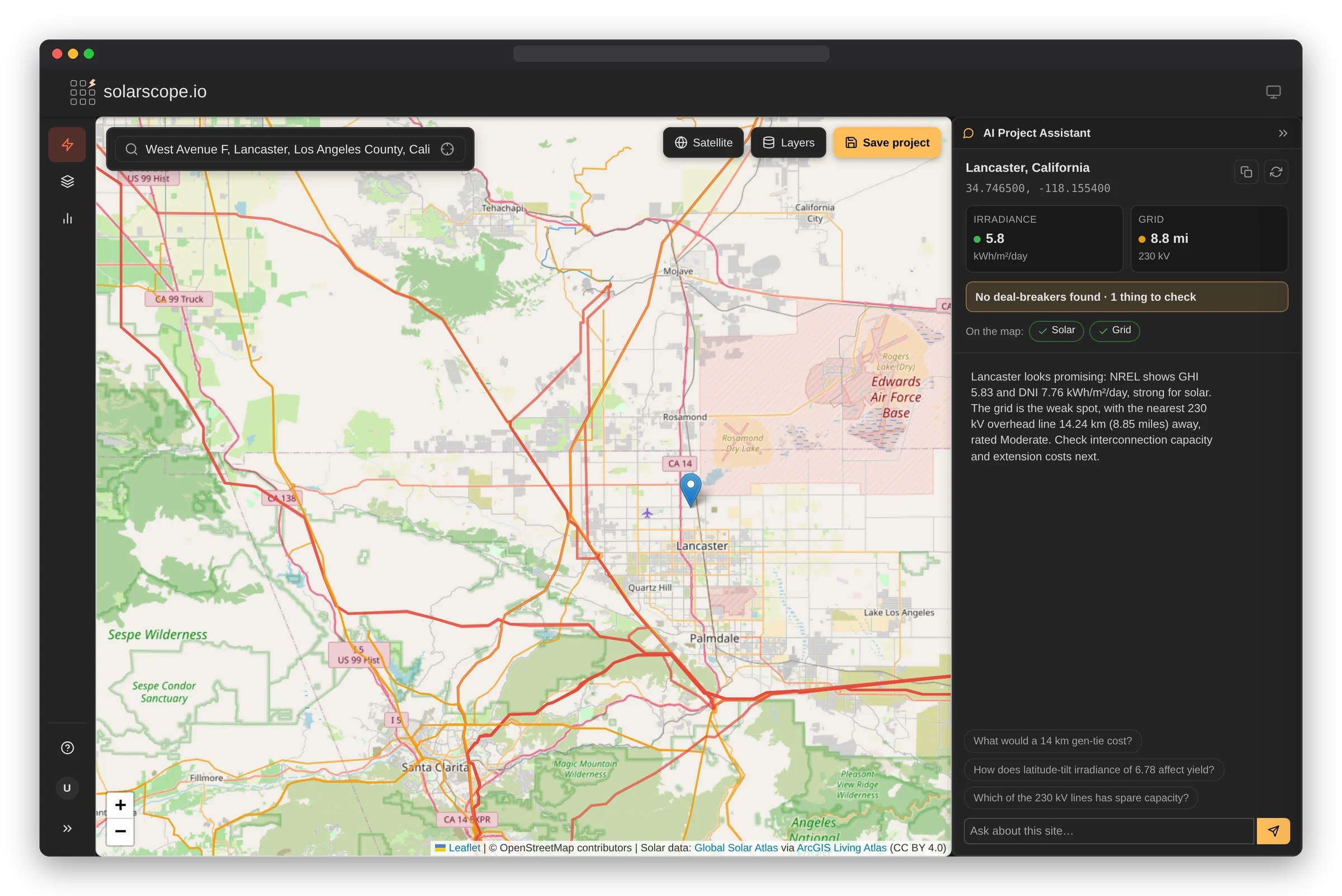Click the Grid 8.8 mi card
1342x896 pixels.
pos(1208,239)
